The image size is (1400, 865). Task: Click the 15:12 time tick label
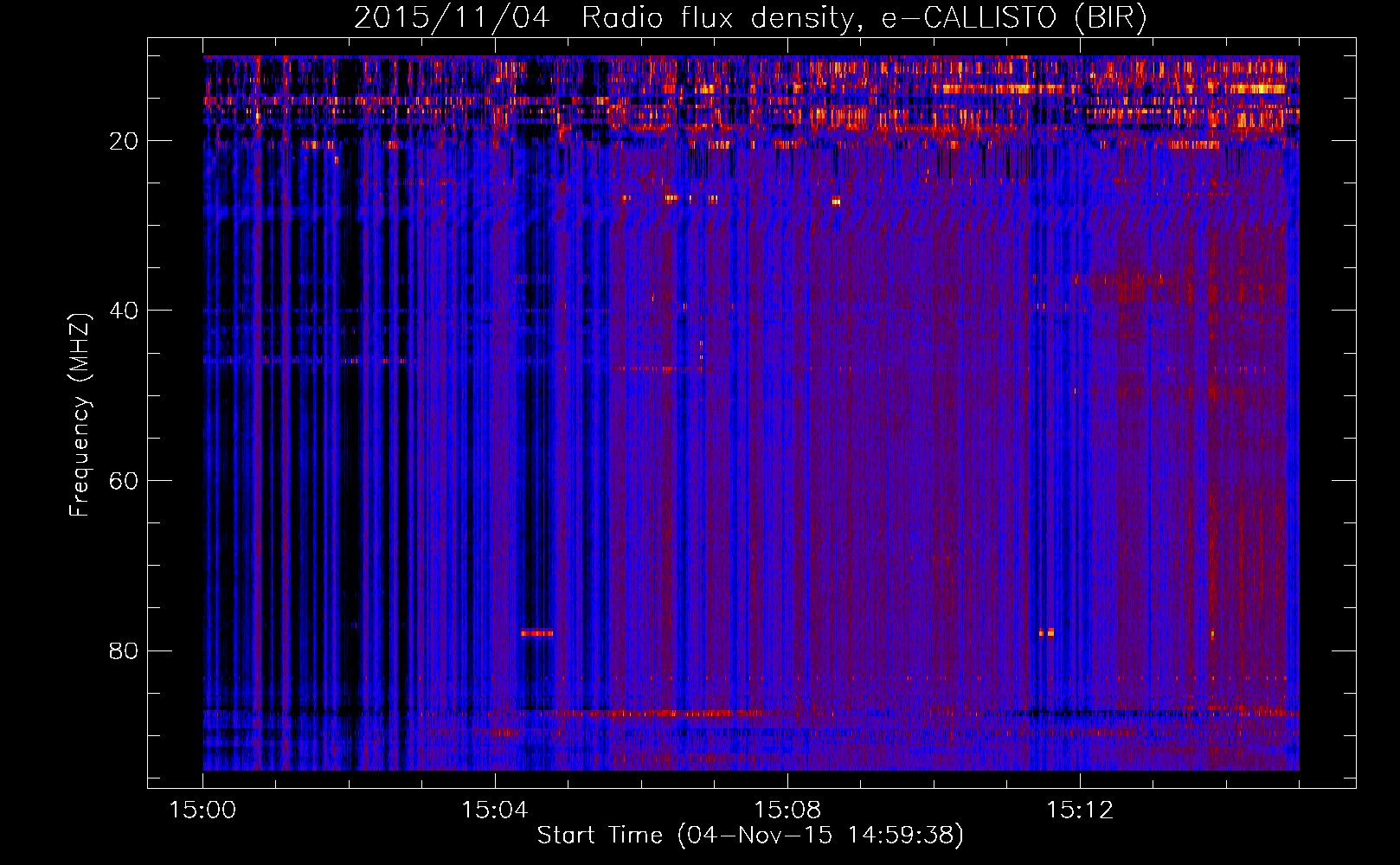pos(1079,811)
